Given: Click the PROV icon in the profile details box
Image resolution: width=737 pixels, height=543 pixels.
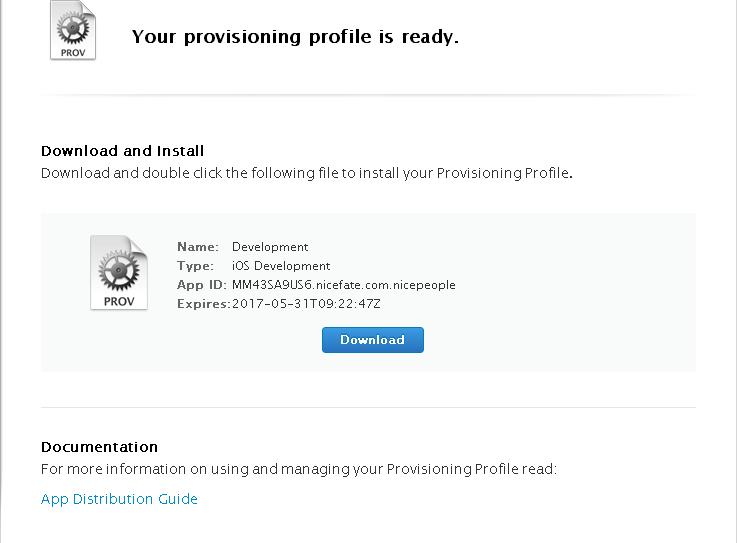Looking at the screenshot, I should [118, 273].
